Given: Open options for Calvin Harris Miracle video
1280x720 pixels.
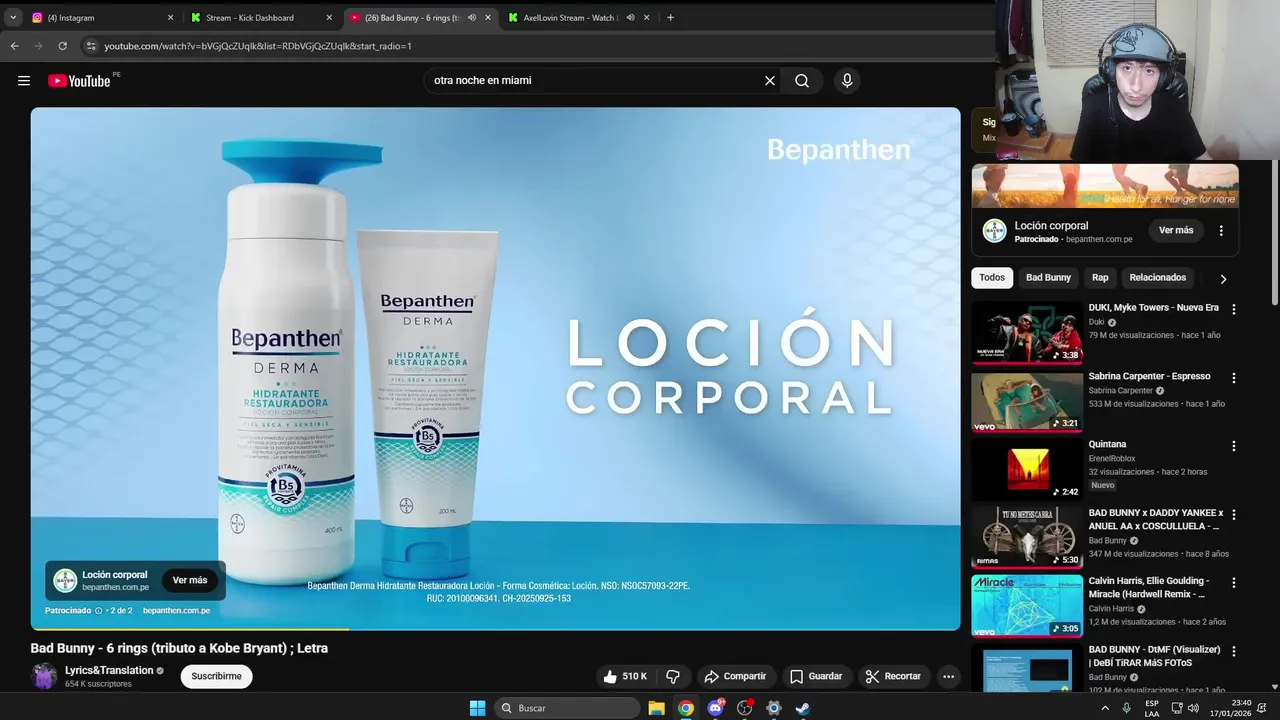Looking at the screenshot, I should [x=1233, y=582].
